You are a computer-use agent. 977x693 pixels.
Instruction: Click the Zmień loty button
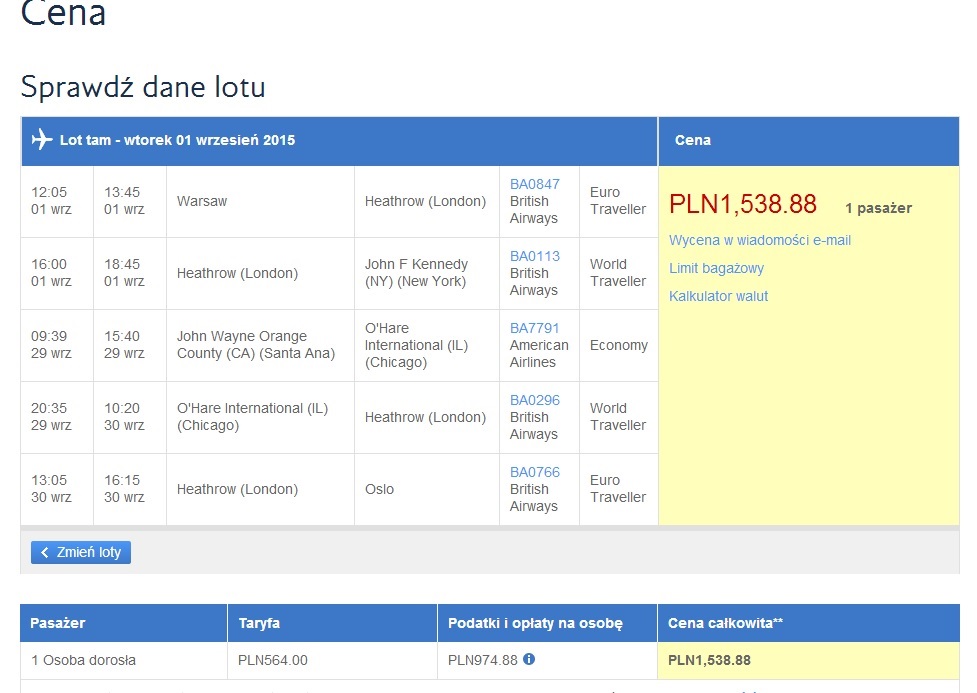81,552
